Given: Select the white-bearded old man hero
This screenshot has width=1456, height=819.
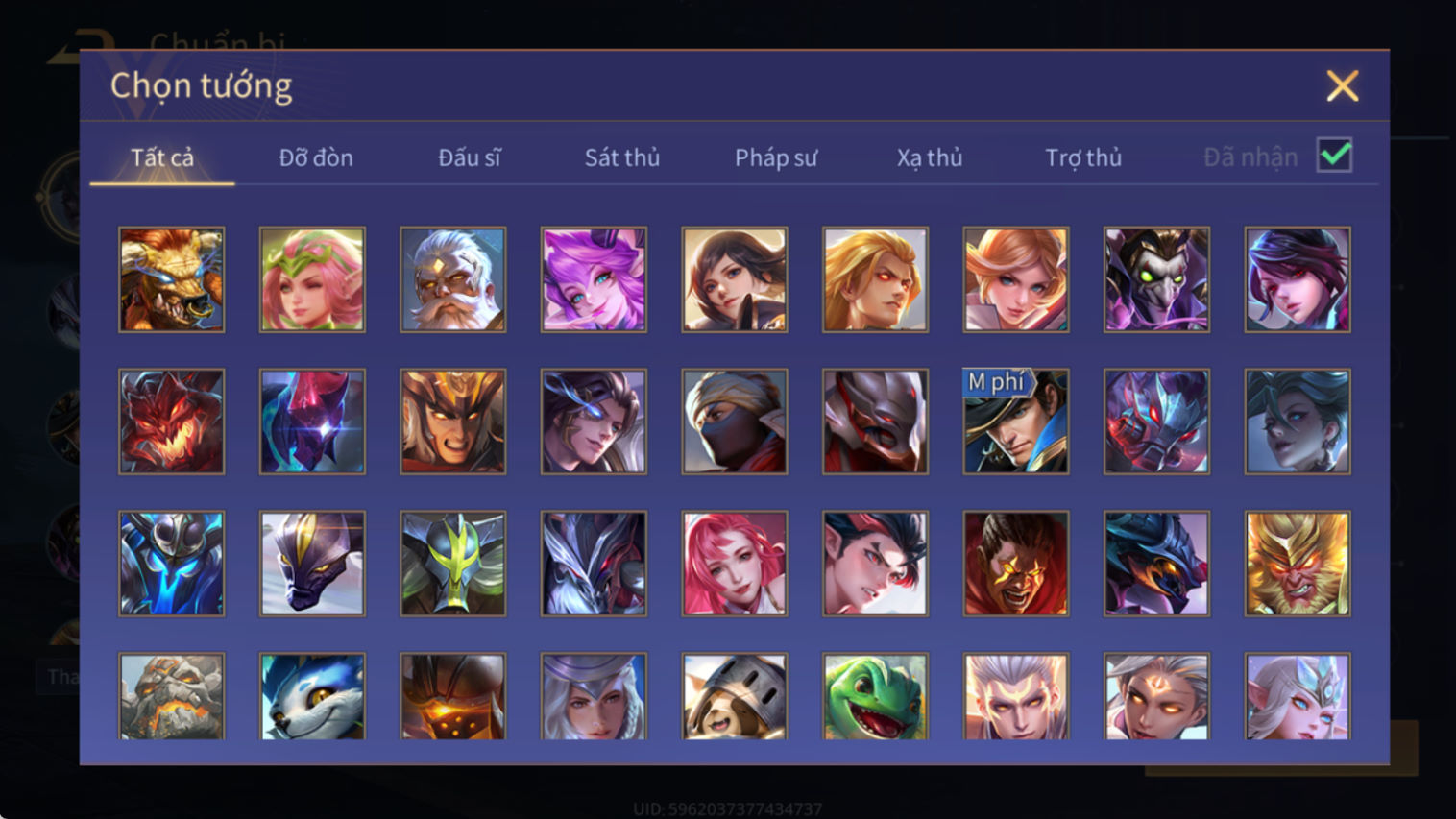Looking at the screenshot, I should (452, 279).
